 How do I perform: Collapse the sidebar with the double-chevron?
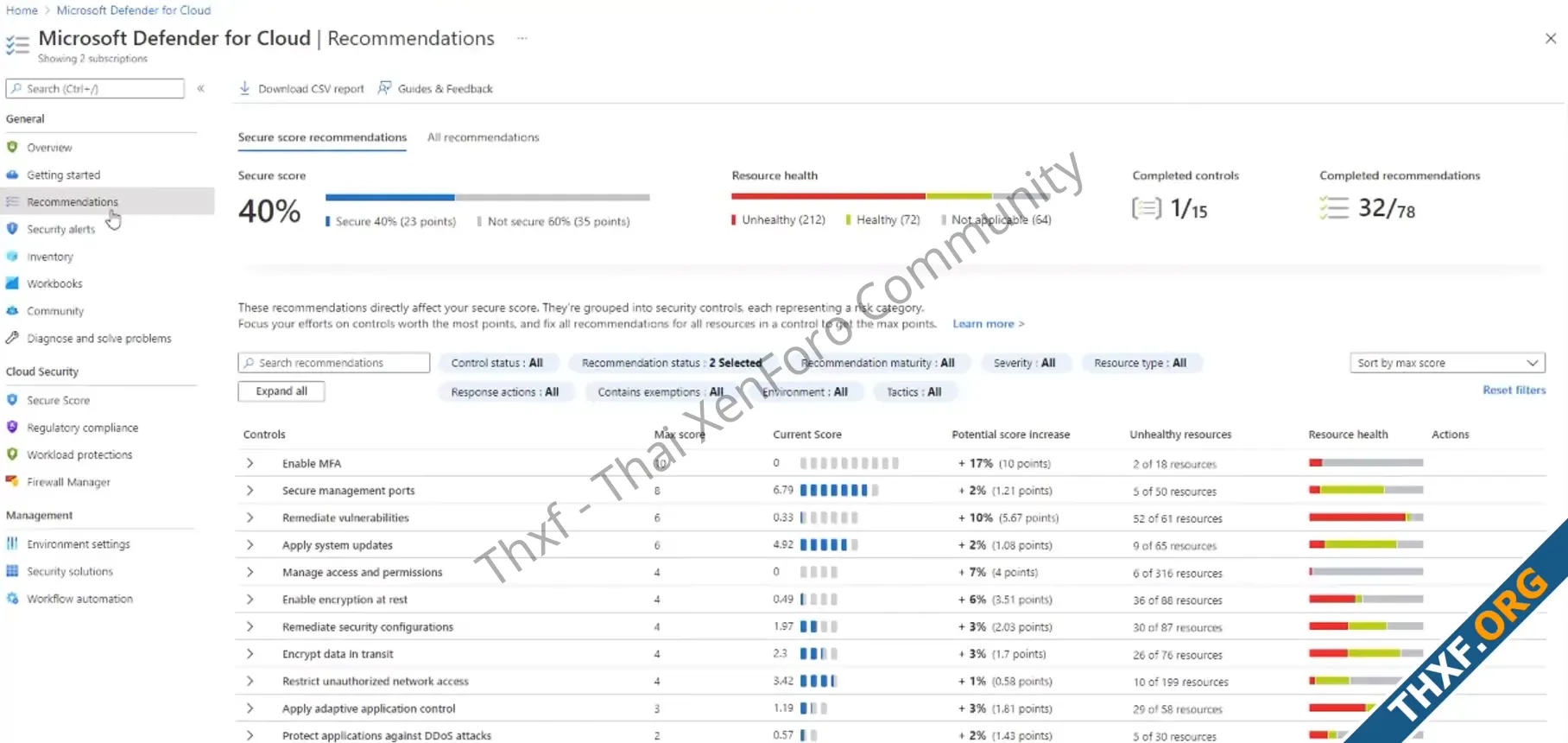[x=200, y=88]
